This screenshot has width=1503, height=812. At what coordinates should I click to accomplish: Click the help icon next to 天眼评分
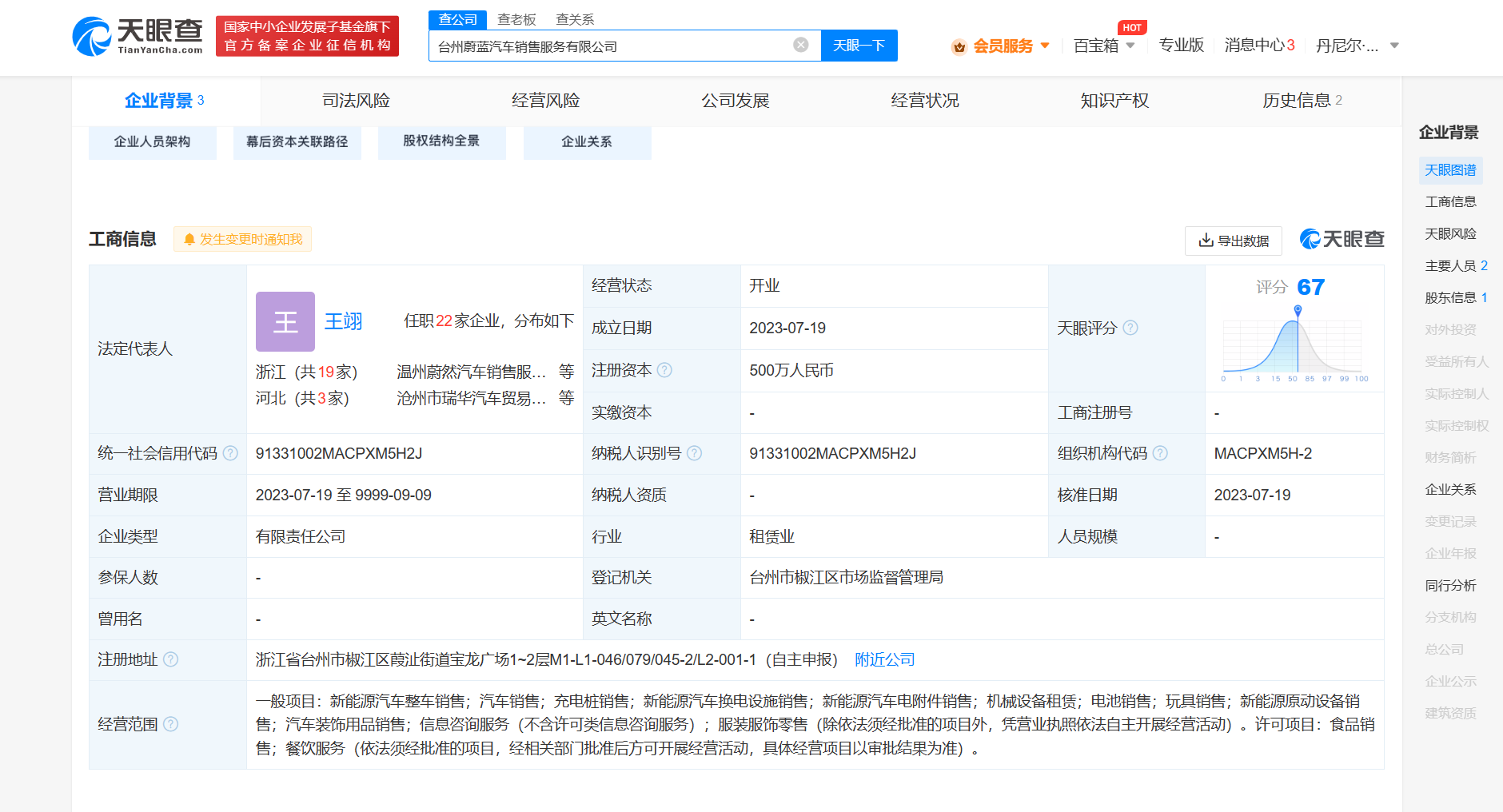[x=1130, y=328]
